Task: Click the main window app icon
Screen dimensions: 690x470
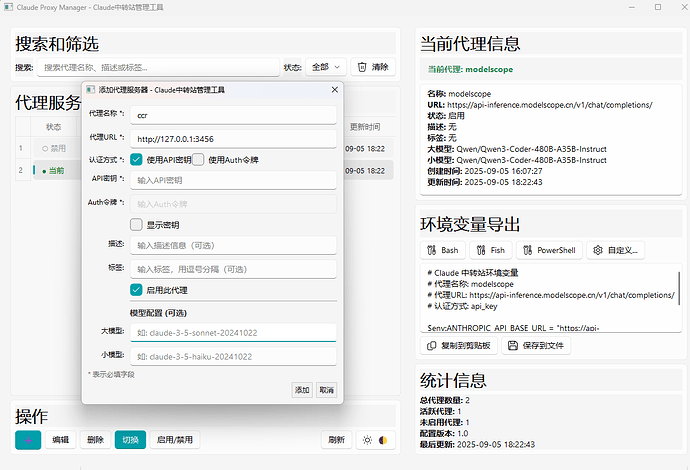Action: coord(8,7)
